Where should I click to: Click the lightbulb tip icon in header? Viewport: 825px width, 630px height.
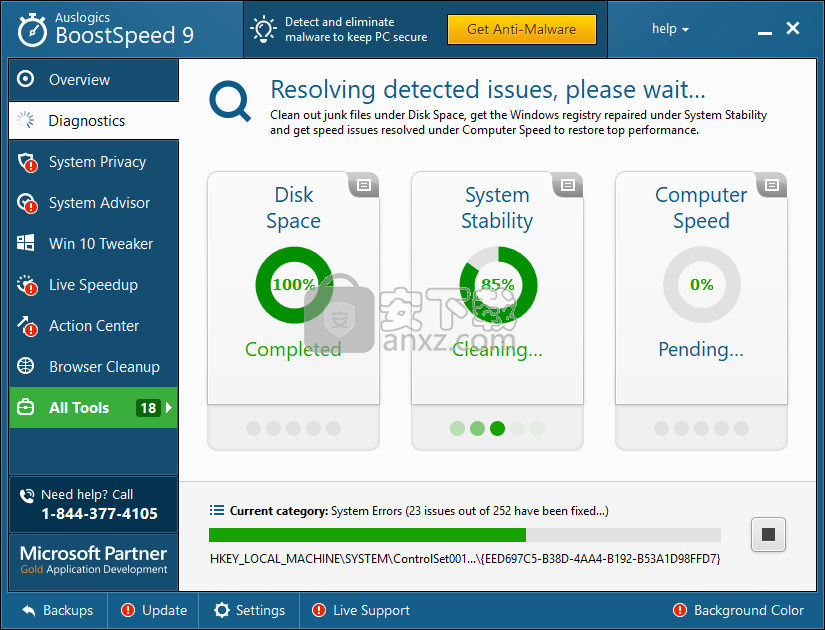click(263, 29)
